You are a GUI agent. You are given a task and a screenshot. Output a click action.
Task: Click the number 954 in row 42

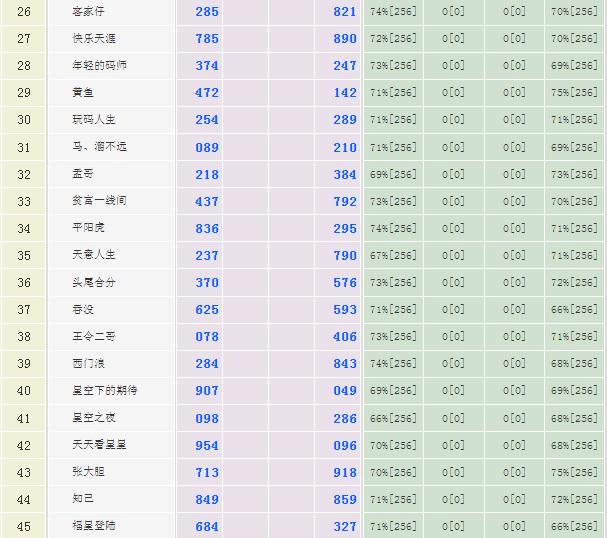[x=207, y=445]
